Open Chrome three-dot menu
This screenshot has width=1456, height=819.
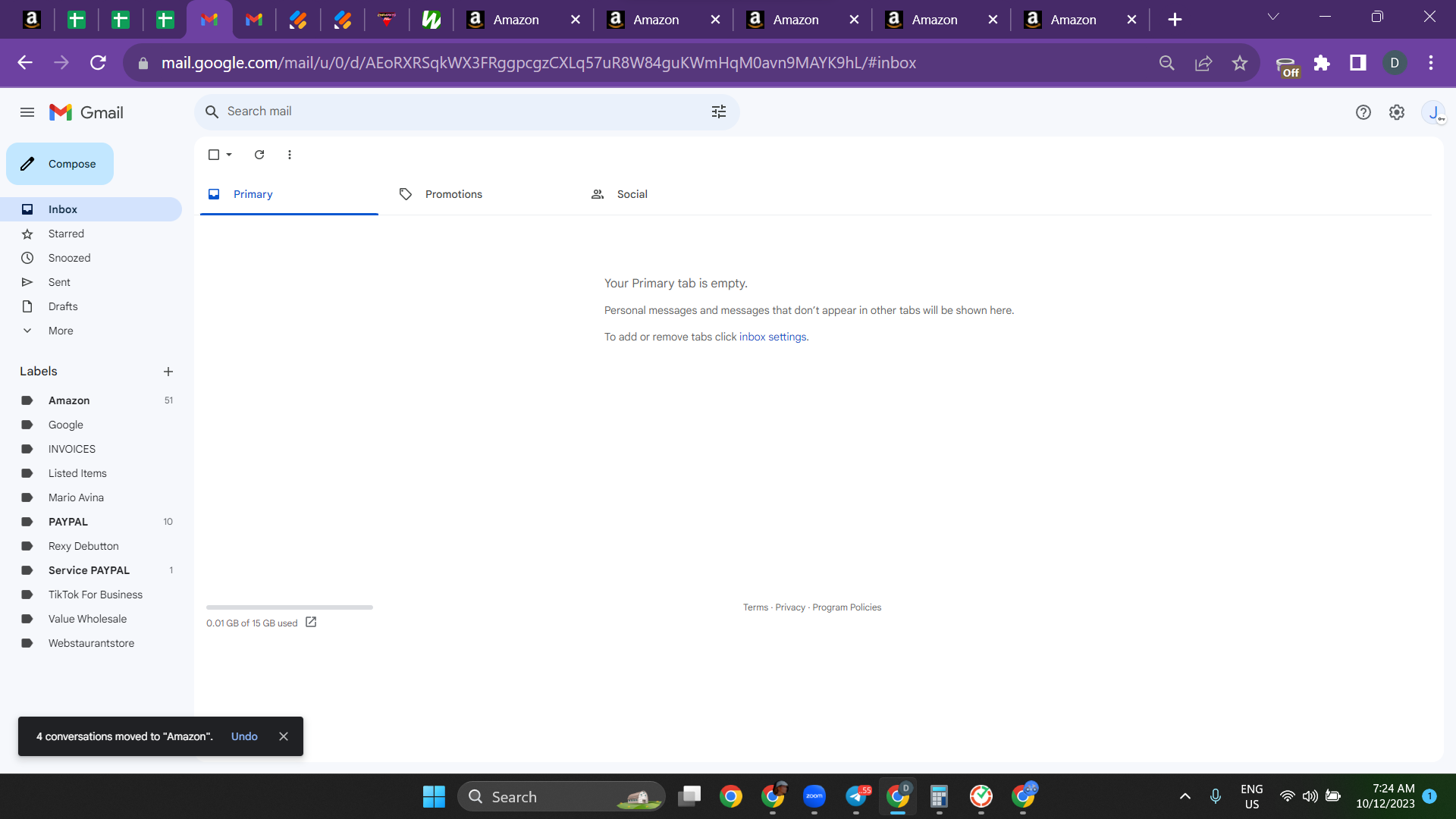1431,63
